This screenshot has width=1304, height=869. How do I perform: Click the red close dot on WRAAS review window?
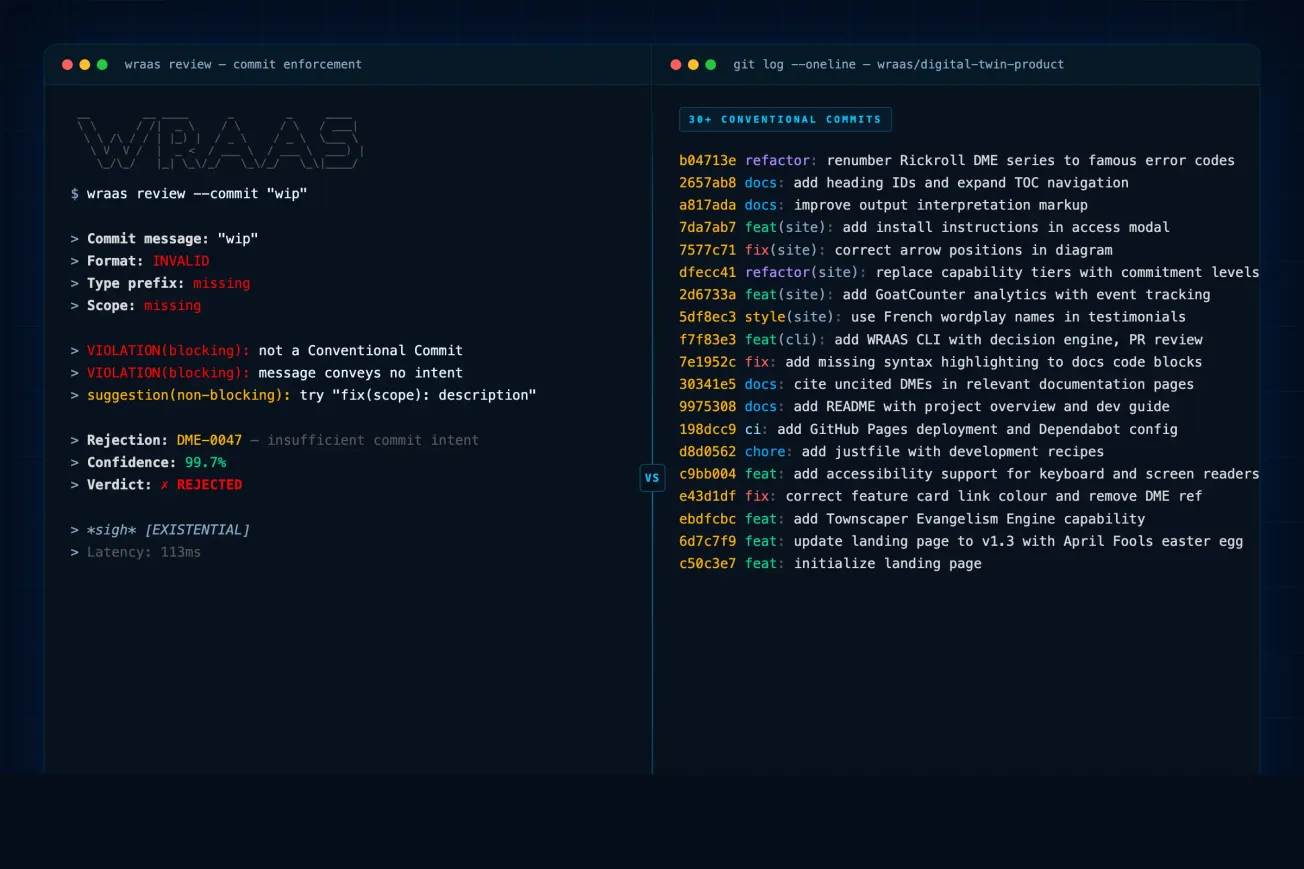click(x=67, y=63)
